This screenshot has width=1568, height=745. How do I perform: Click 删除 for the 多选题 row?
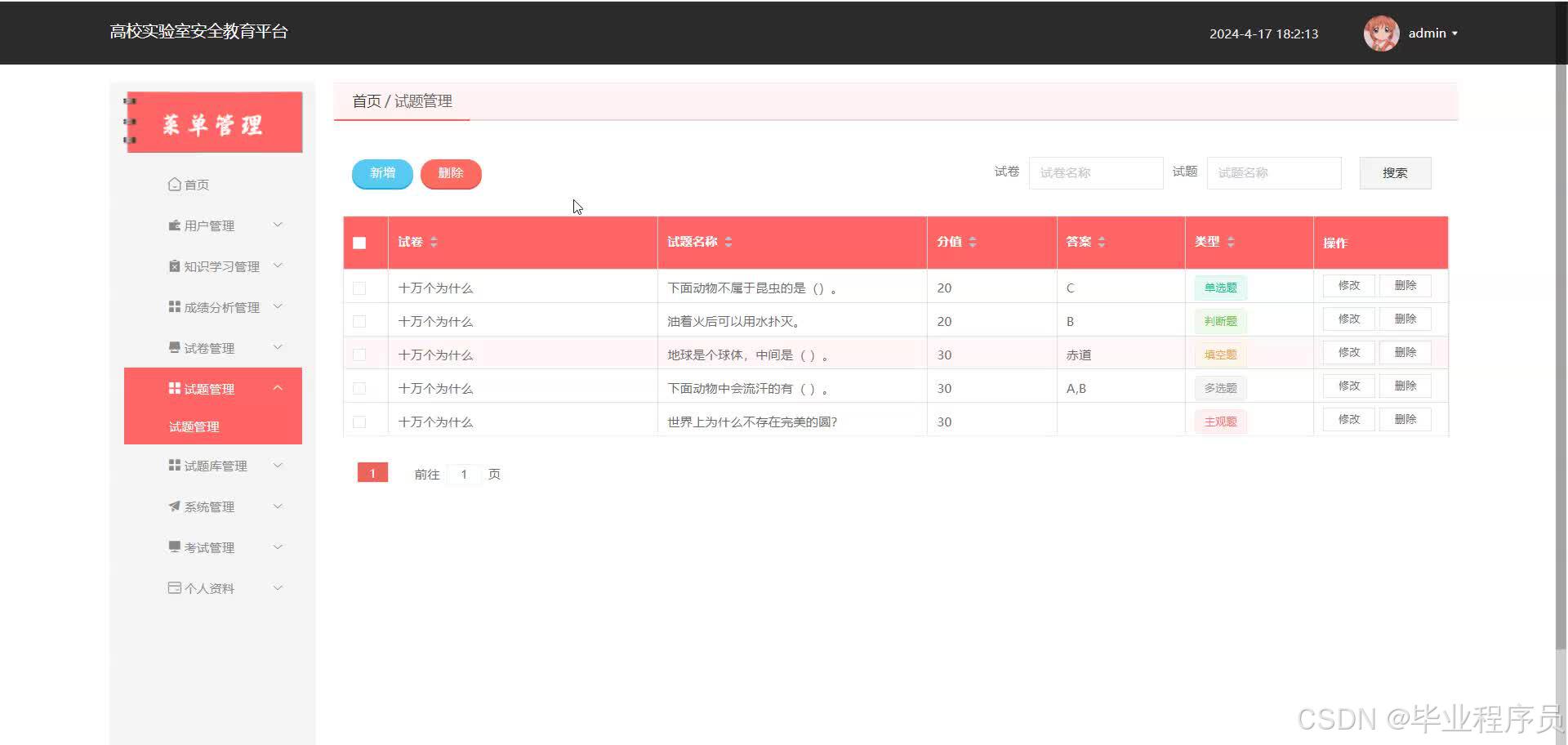(1405, 386)
